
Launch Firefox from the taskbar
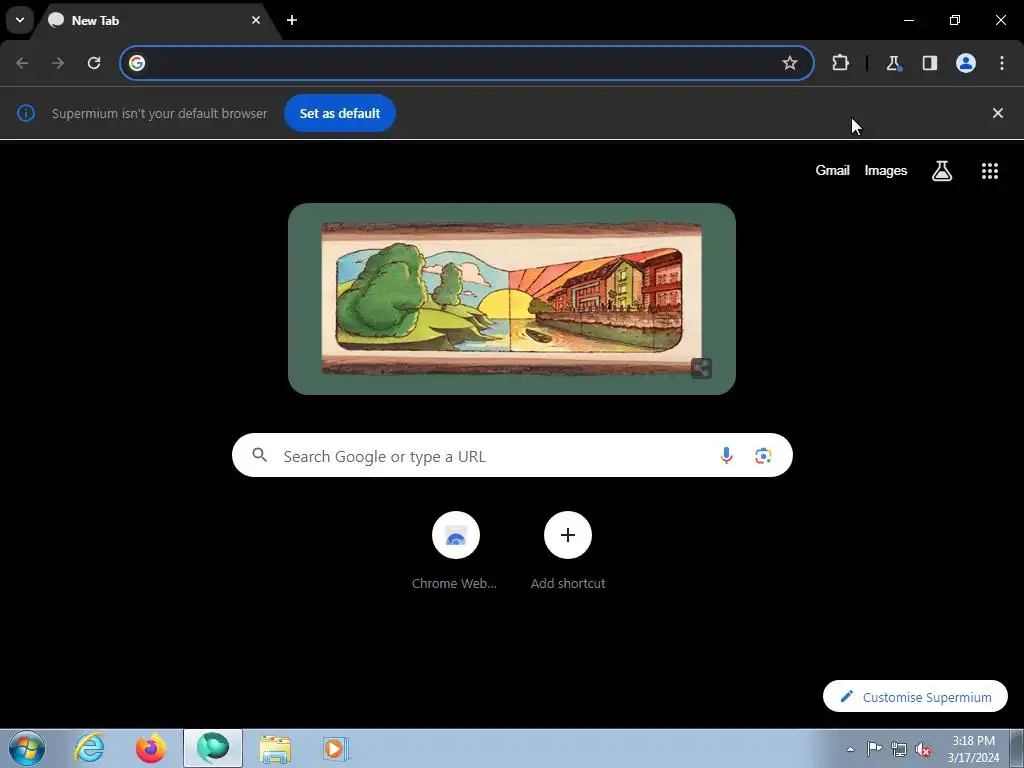click(151, 748)
